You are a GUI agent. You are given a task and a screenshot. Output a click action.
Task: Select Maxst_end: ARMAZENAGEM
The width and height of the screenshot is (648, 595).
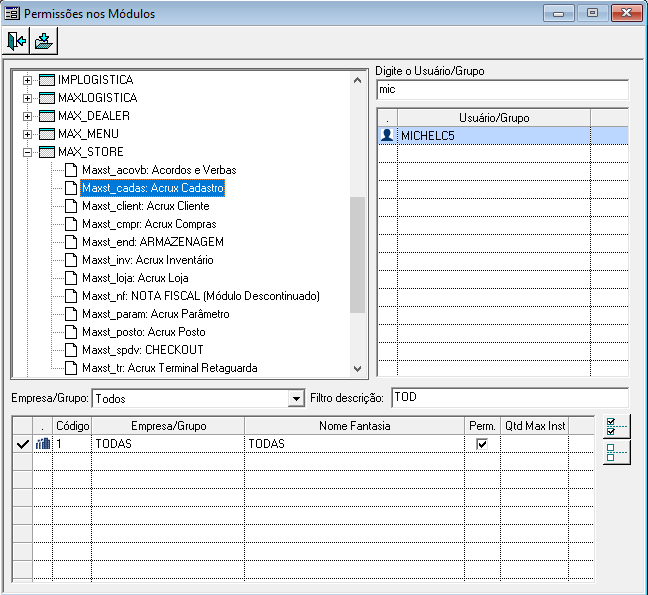152,242
